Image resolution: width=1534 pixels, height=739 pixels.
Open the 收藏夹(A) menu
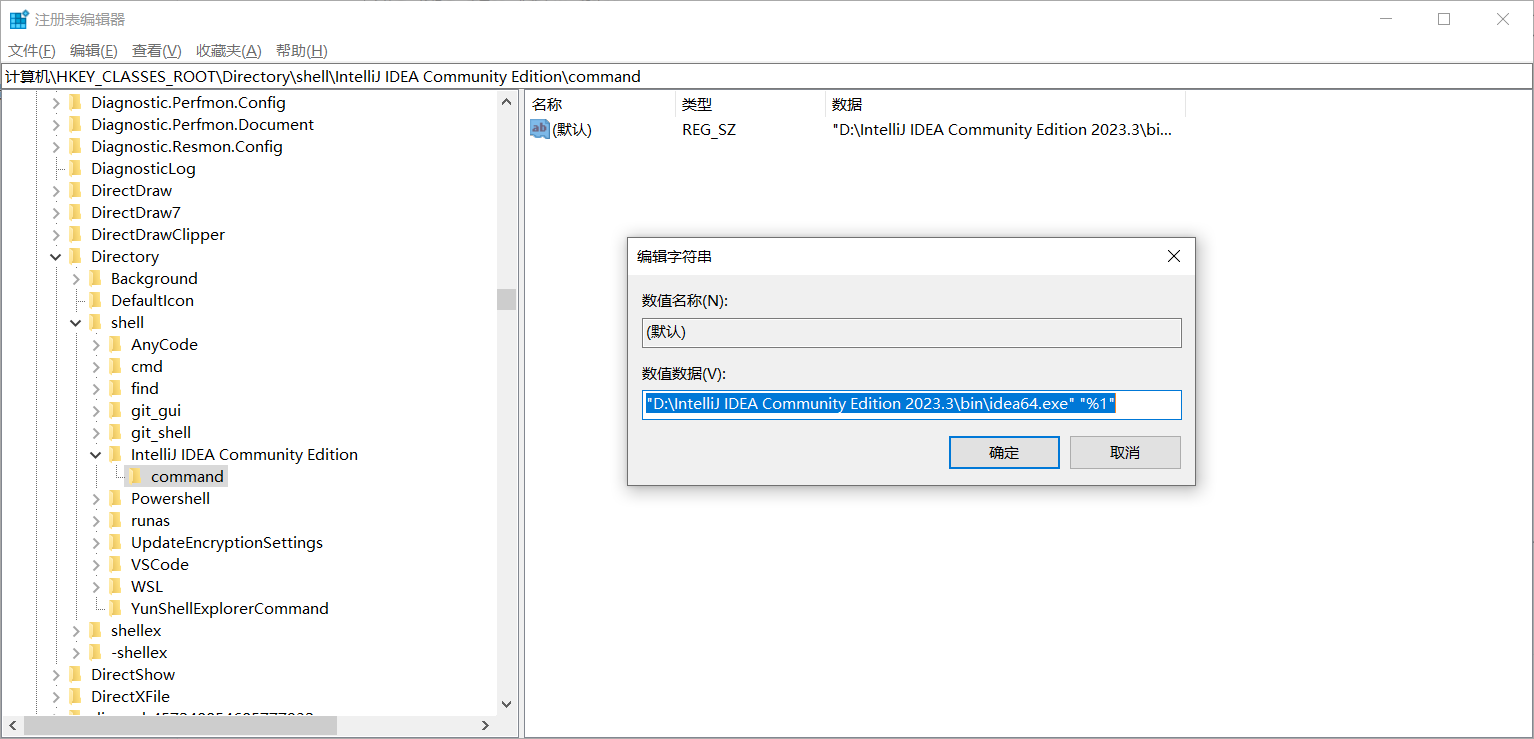click(x=229, y=51)
